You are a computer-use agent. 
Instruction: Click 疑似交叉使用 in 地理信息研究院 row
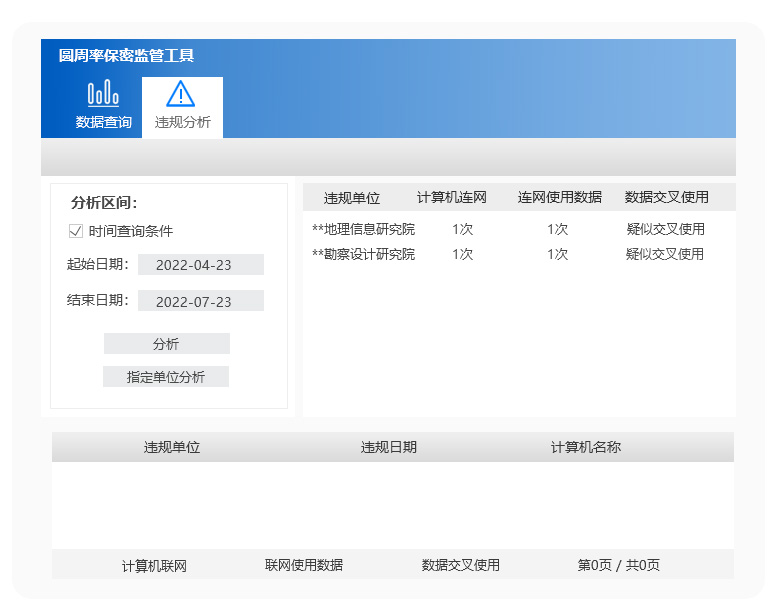click(666, 230)
